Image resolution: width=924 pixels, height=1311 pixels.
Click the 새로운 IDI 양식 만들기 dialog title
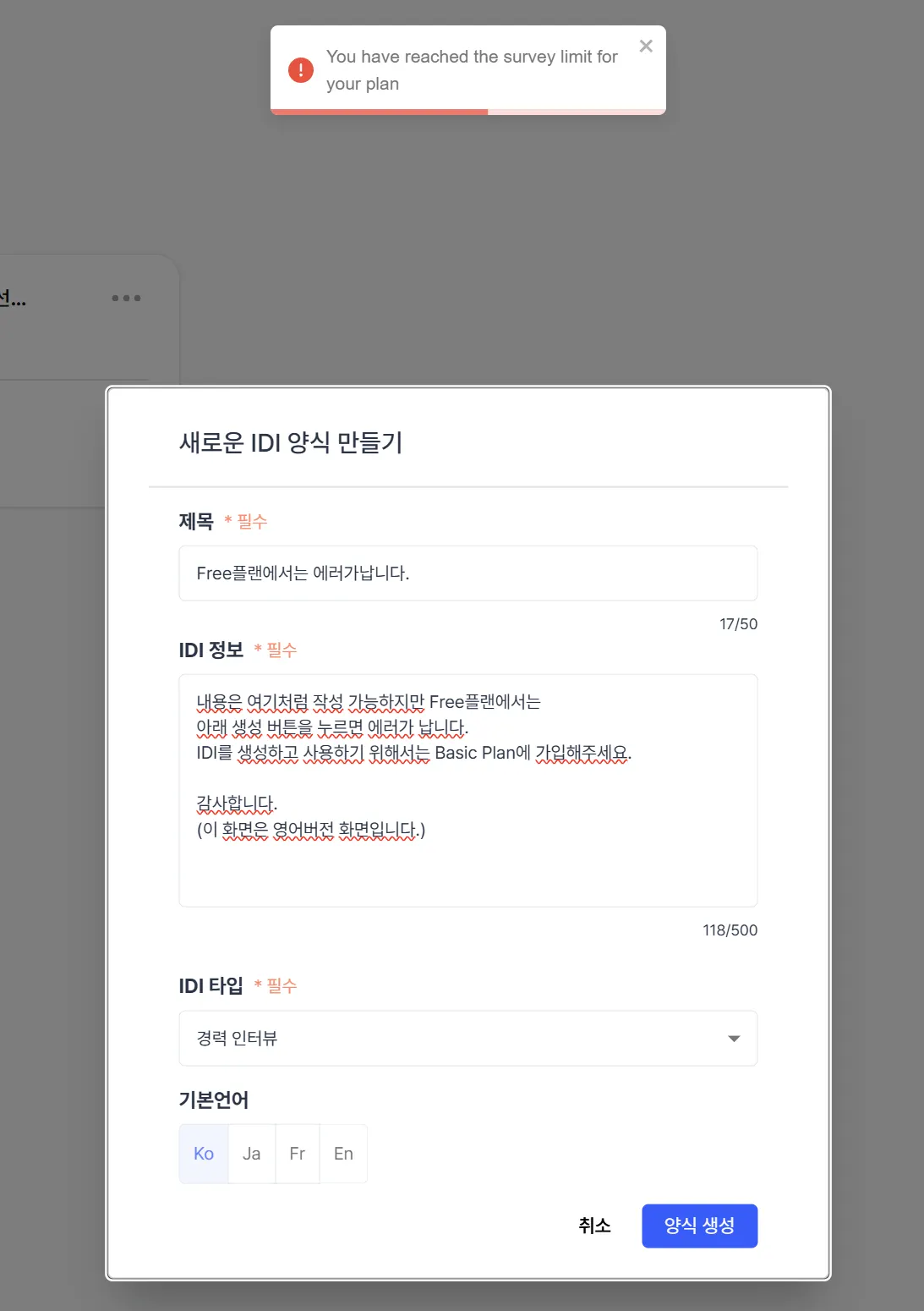coord(291,442)
